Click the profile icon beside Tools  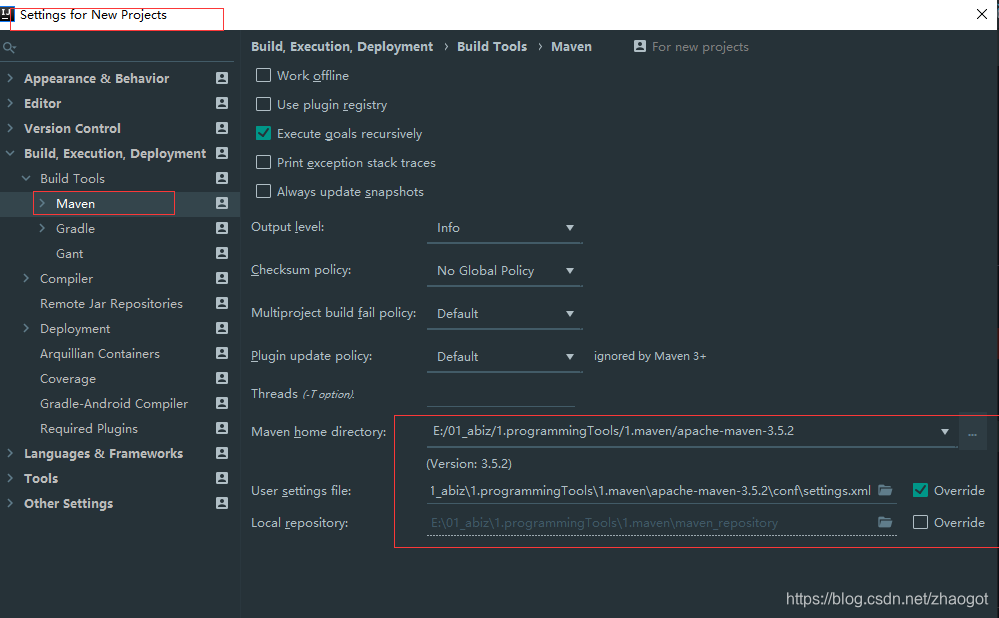(x=222, y=478)
